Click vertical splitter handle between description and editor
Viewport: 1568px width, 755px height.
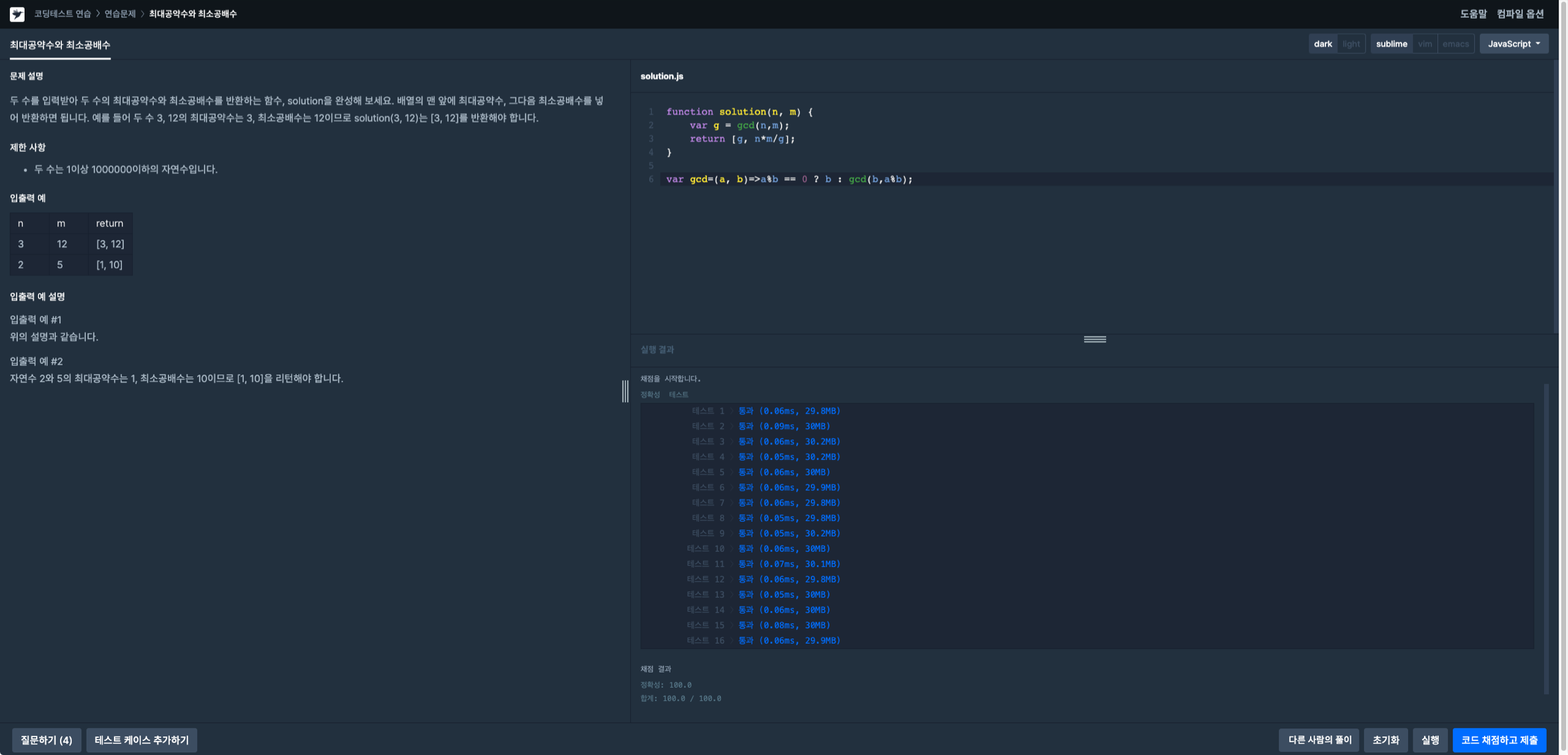625,391
